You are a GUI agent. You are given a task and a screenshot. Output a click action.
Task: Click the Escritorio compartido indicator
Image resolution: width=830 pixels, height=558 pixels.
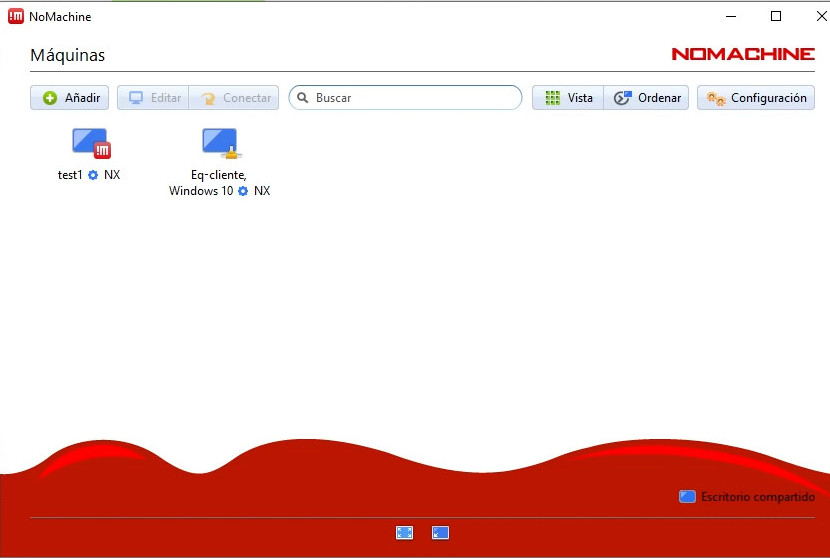(x=746, y=497)
